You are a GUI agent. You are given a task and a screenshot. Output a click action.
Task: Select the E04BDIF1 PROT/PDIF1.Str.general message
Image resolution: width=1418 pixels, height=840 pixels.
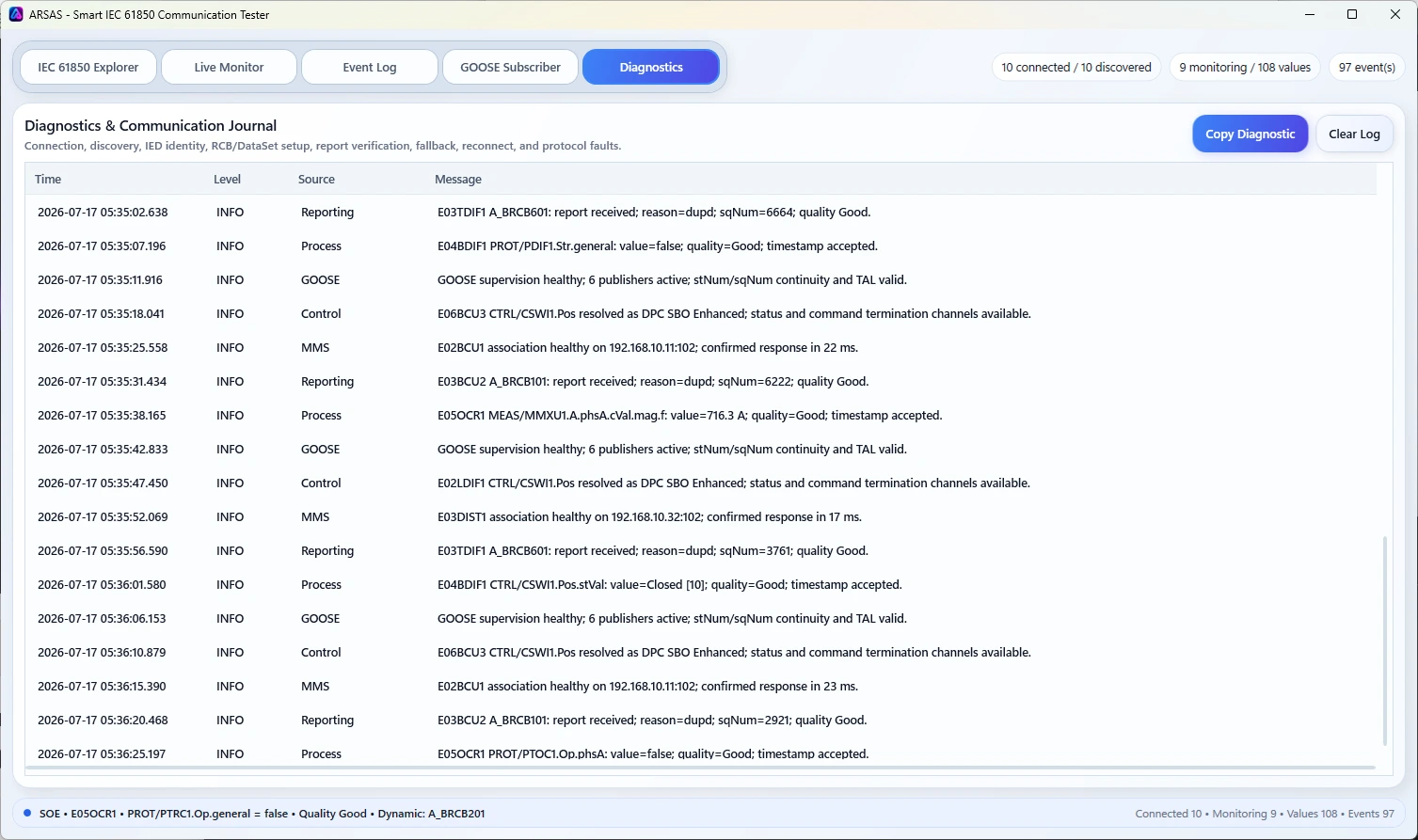[x=657, y=246]
